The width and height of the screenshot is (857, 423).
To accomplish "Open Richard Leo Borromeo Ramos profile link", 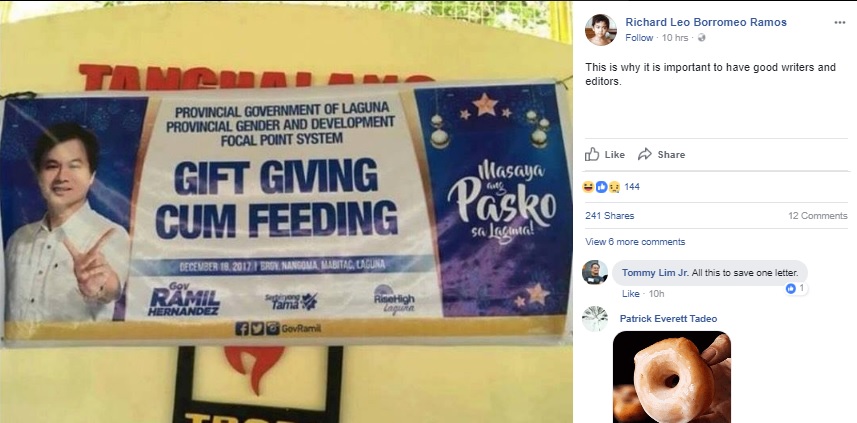I will click(706, 22).
